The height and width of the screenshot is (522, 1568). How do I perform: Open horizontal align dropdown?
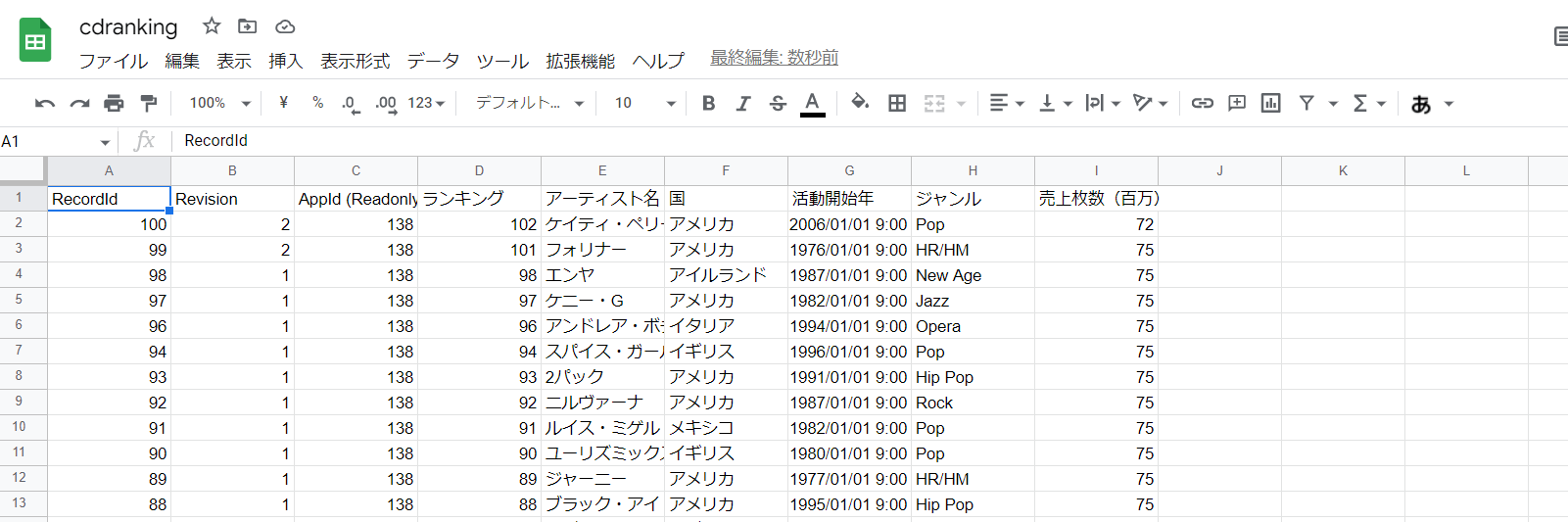[x=1006, y=103]
